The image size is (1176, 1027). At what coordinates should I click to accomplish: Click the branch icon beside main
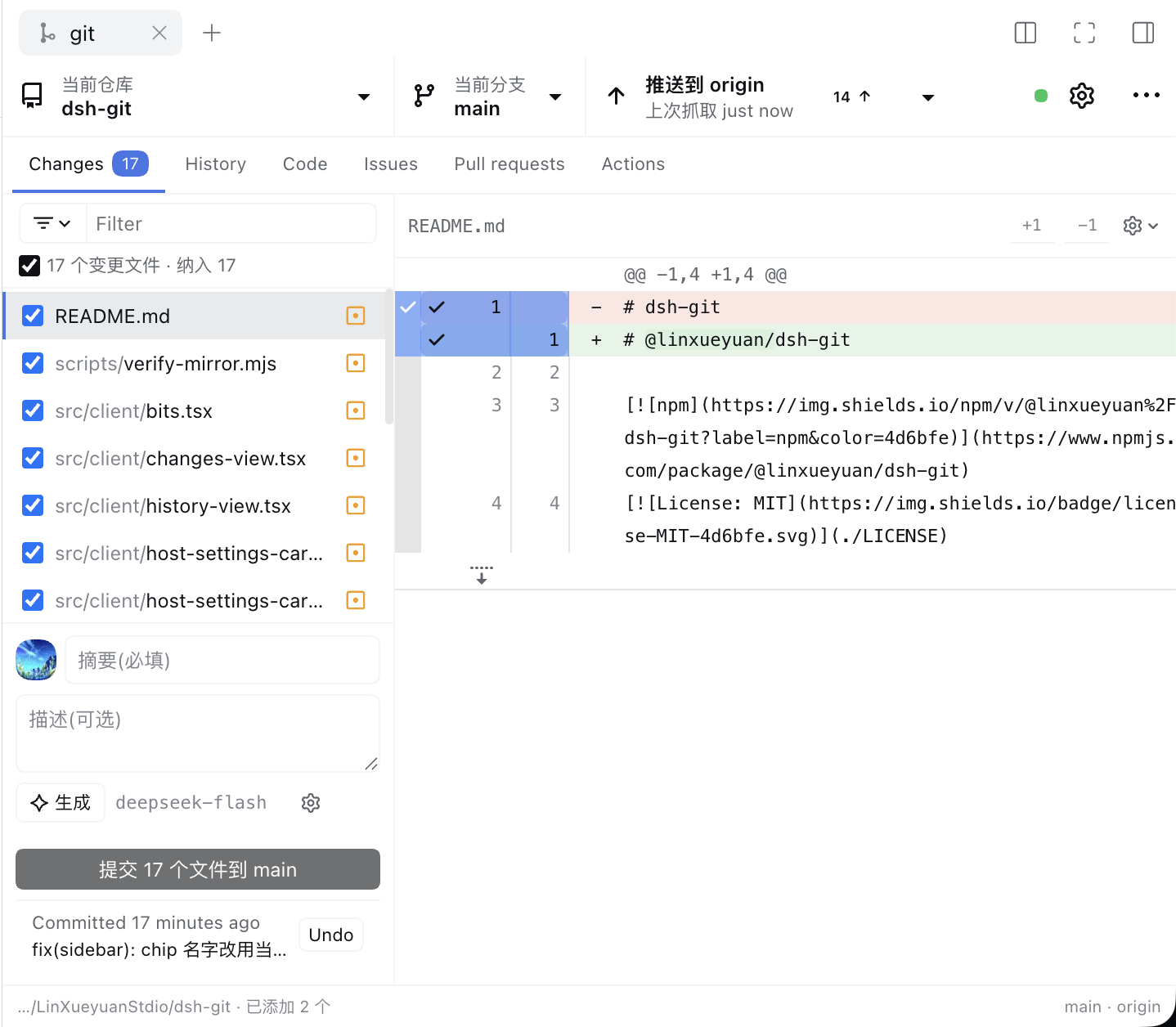click(x=424, y=96)
